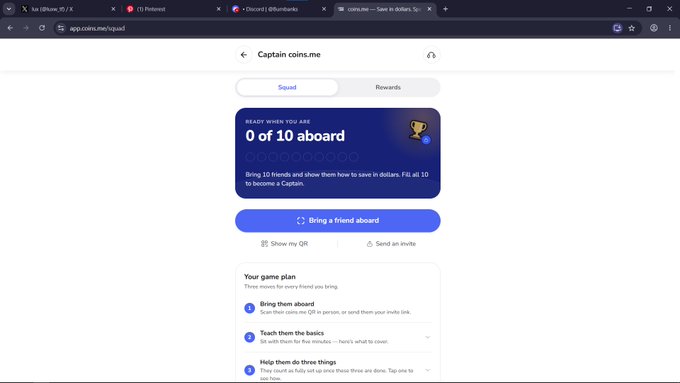Click Send an invite
This screenshot has width=680, height=383.
point(391,244)
